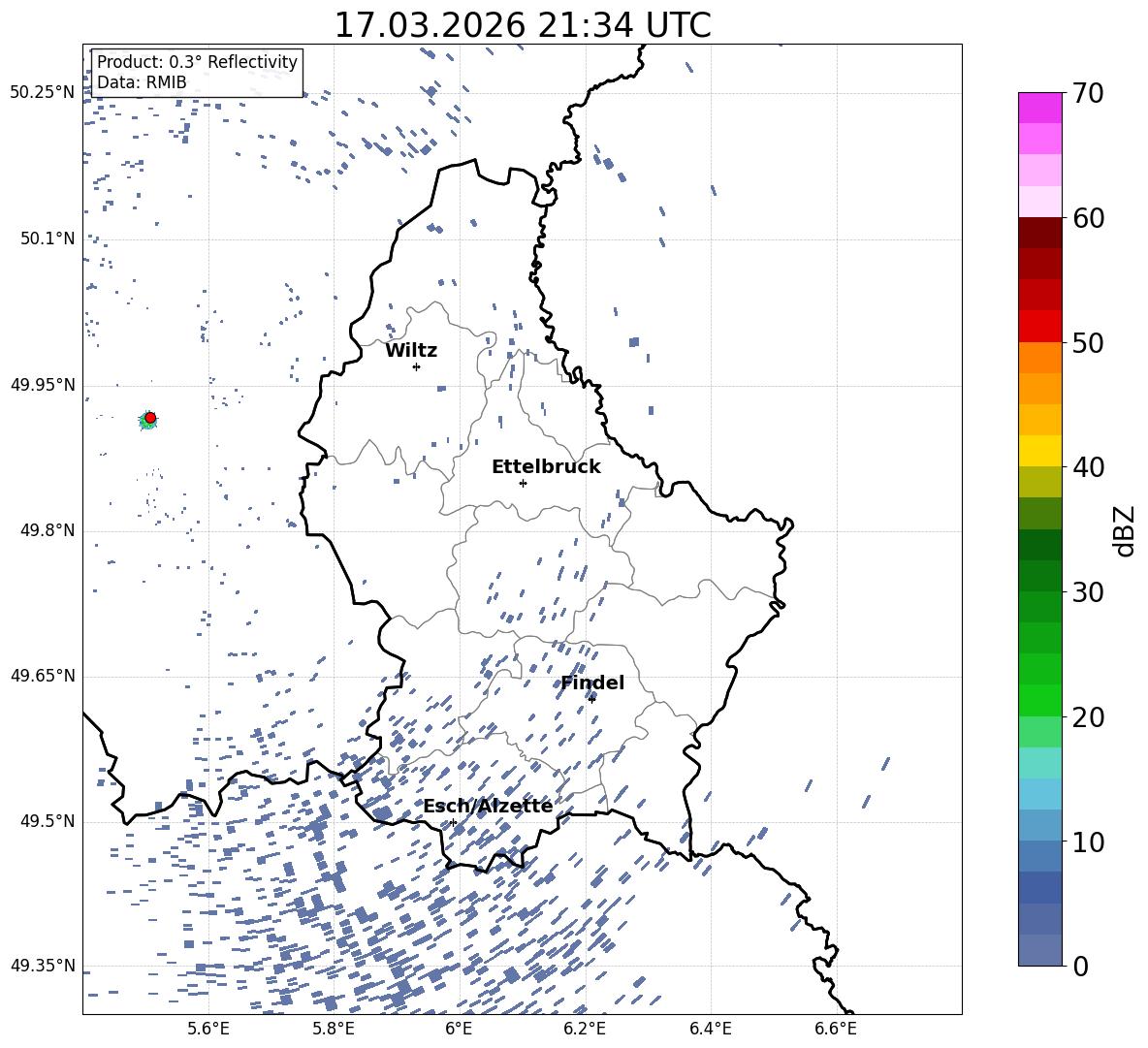The image size is (1148, 1048).
Task: Click the Esch/Alzette city label
Action: pyautogui.click(x=488, y=806)
